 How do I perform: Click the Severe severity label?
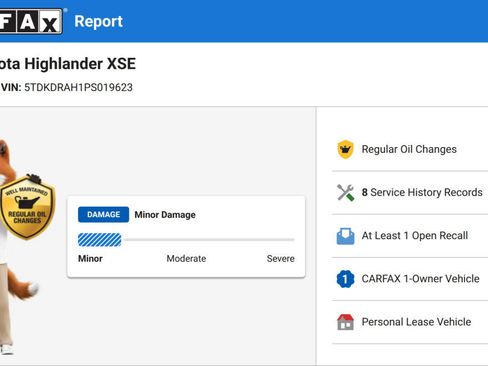pos(281,258)
